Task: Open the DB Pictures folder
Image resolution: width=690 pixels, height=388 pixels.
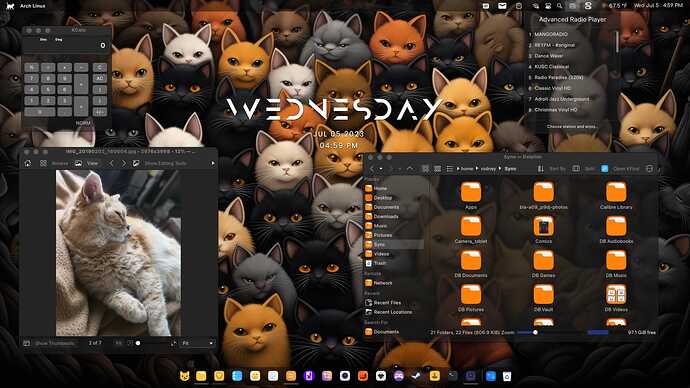Action: pos(471,298)
